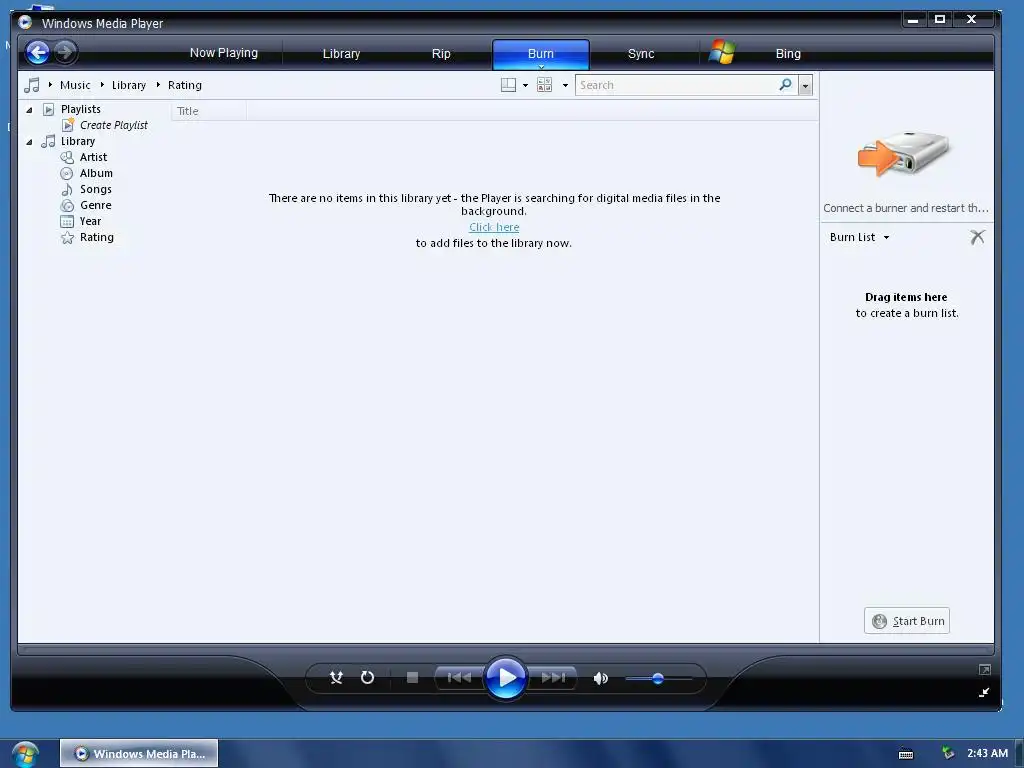The width and height of the screenshot is (1024, 768).
Task: Switch to compact mode
Action: pyautogui.click(x=984, y=692)
